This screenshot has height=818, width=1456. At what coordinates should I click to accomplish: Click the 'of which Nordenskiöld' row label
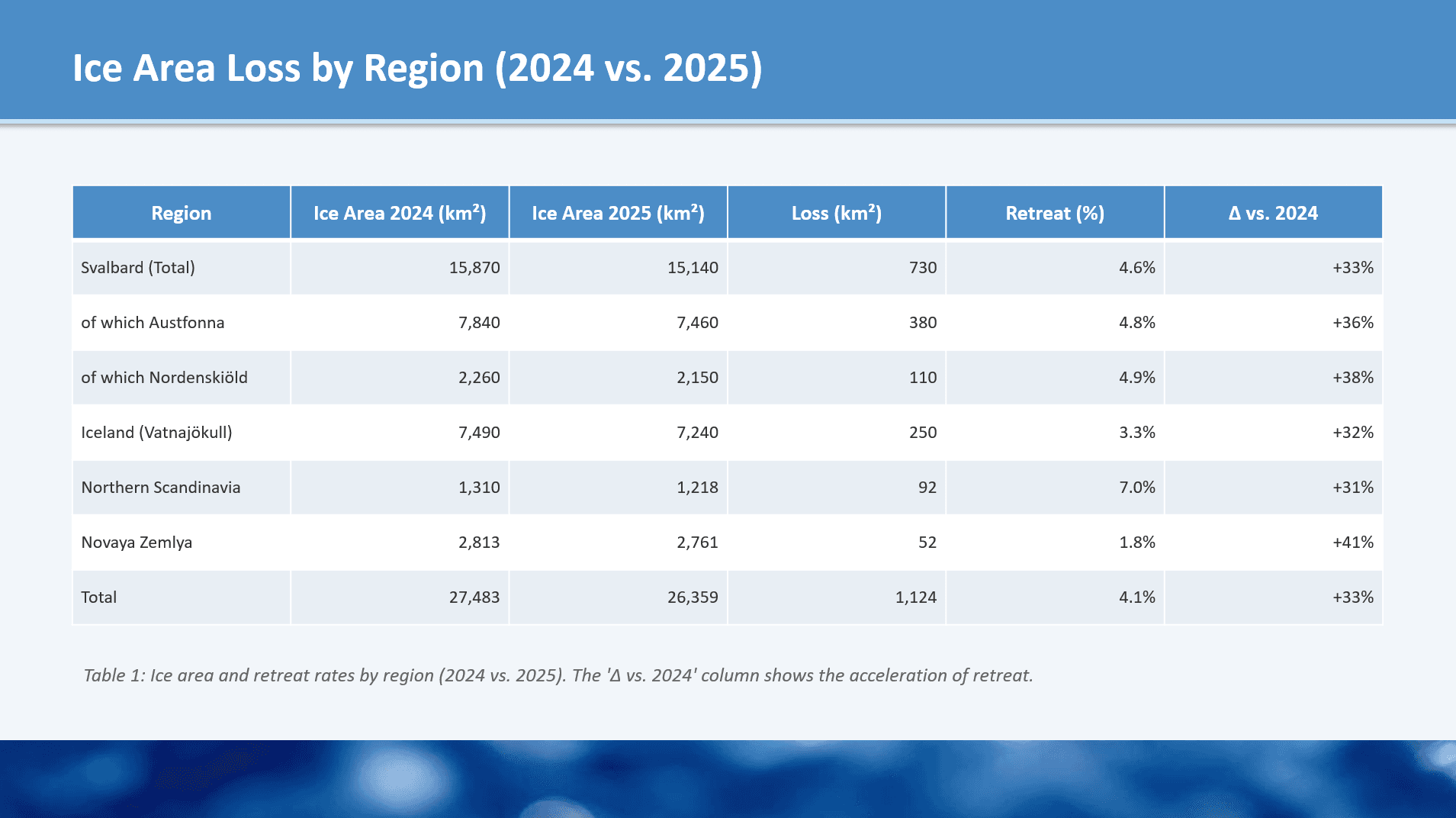164,378
